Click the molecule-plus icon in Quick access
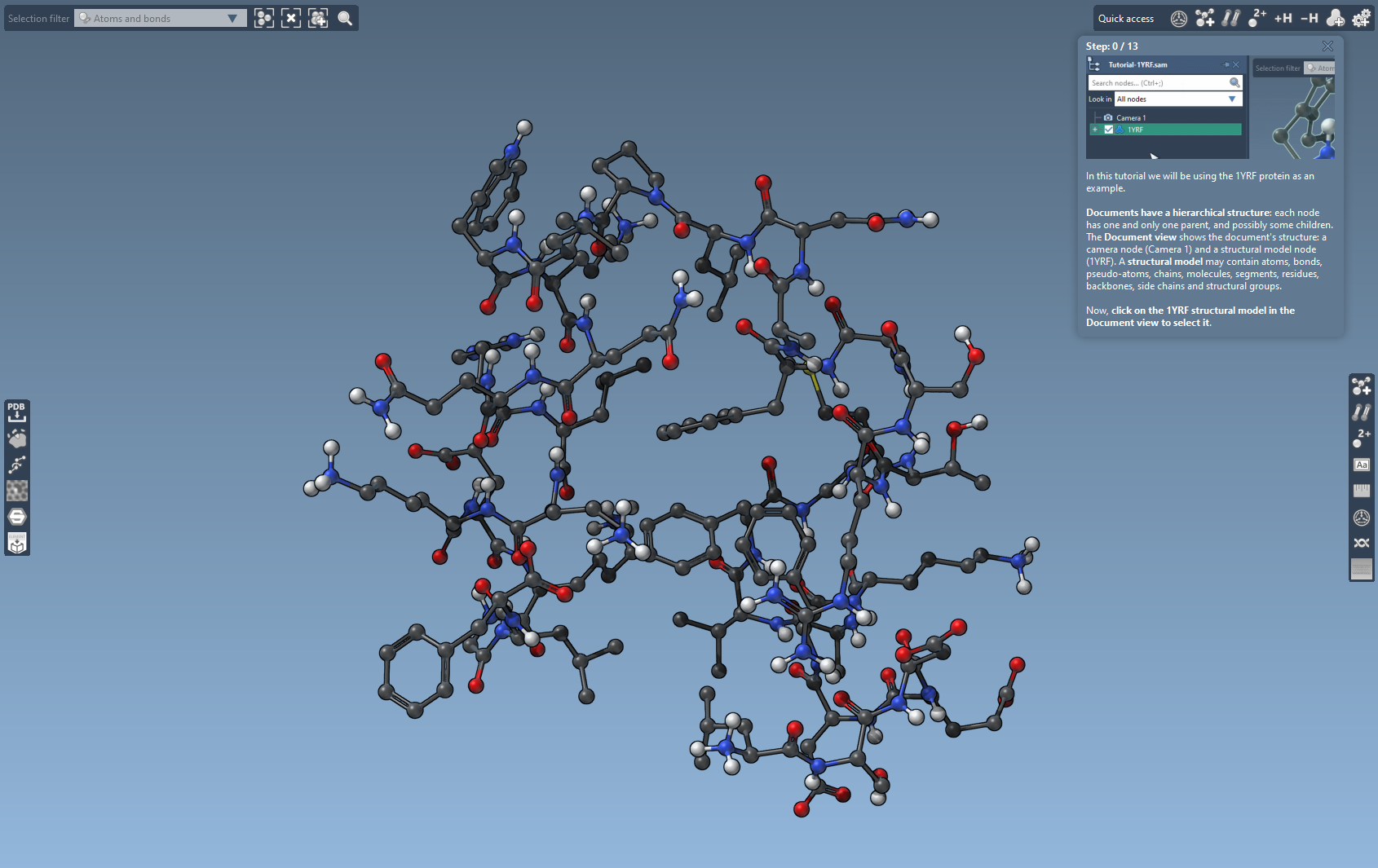Viewport: 1378px width, 868px height. point(1335,18)
